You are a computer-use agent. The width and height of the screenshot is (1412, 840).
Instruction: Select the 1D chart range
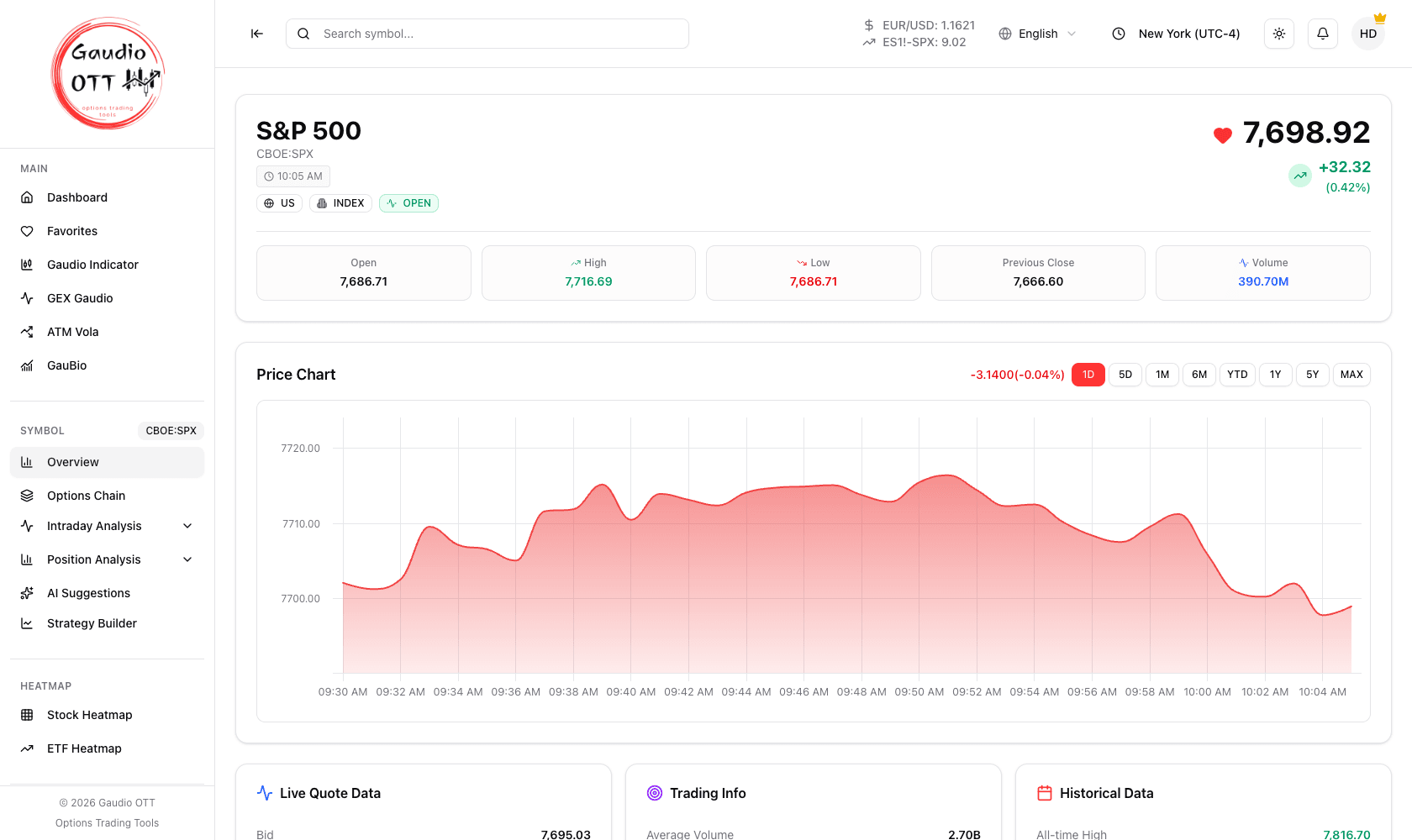1088,375
